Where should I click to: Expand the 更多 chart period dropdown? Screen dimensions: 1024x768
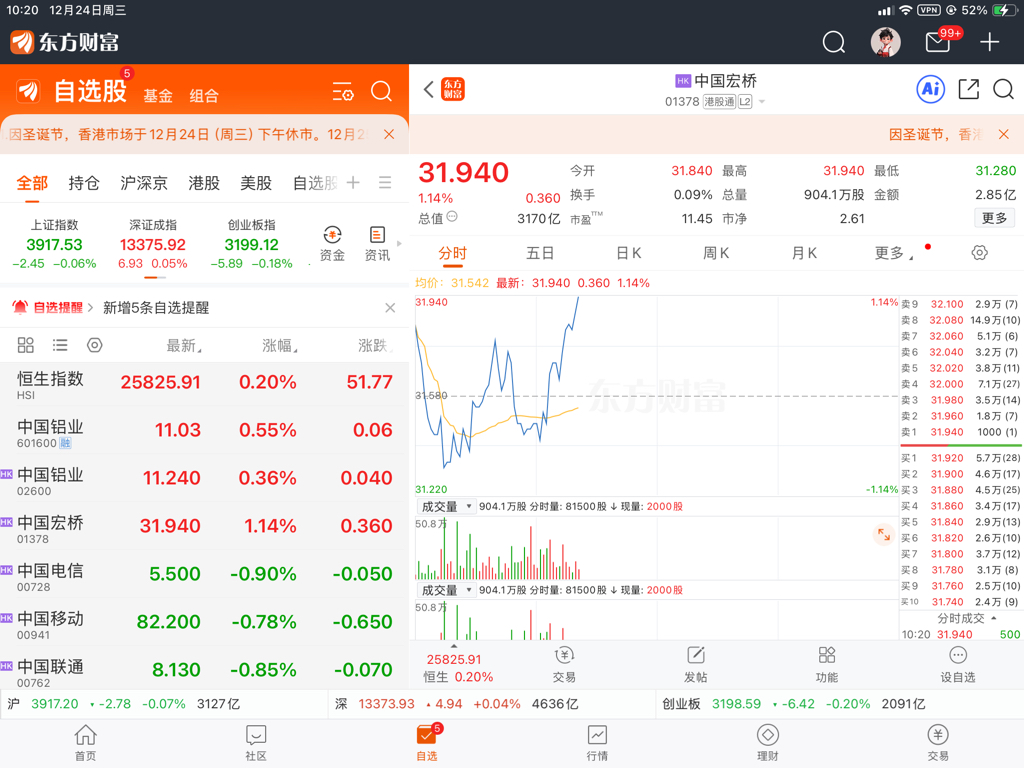[893, 253]
